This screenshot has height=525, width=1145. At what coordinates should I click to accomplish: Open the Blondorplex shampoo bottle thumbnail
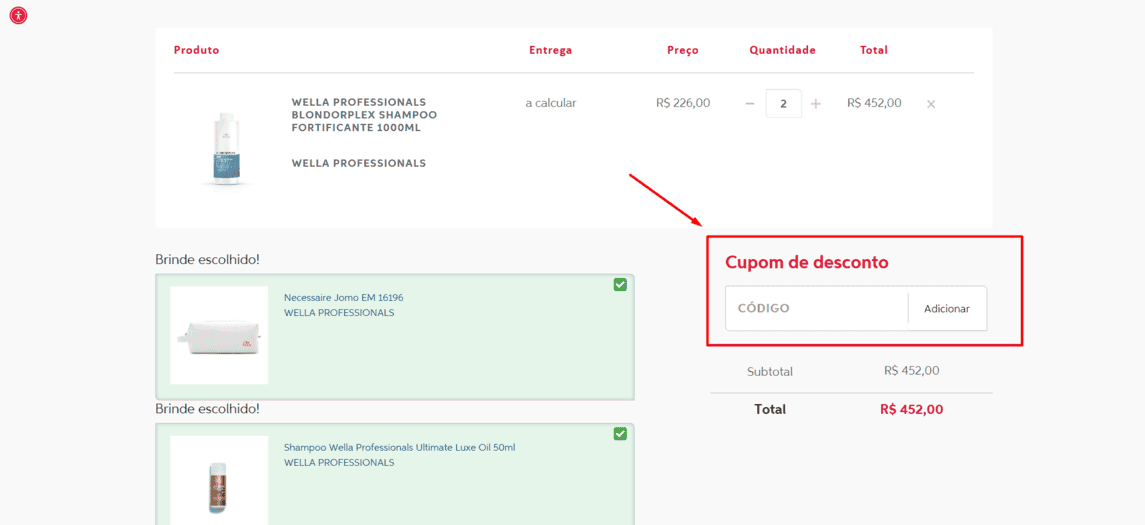coord(226,148)
